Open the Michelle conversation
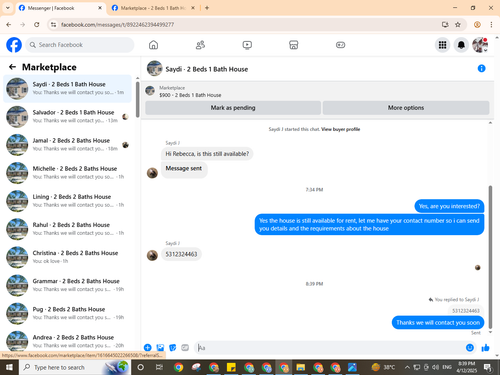The height and width of the screenshot is (375, 500). pyautogui.click(x=67, y=173)
